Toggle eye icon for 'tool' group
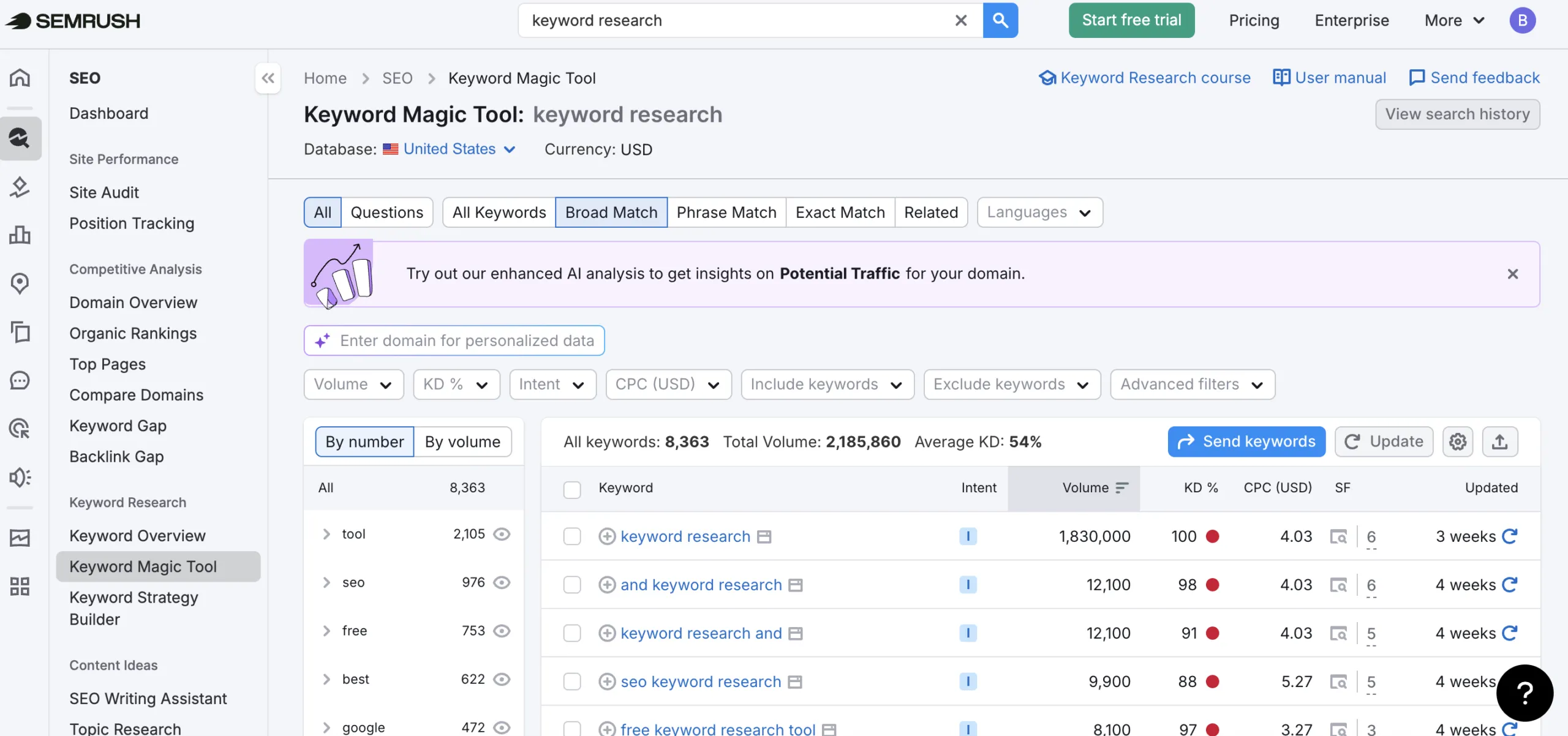 (x=502, y=534)
